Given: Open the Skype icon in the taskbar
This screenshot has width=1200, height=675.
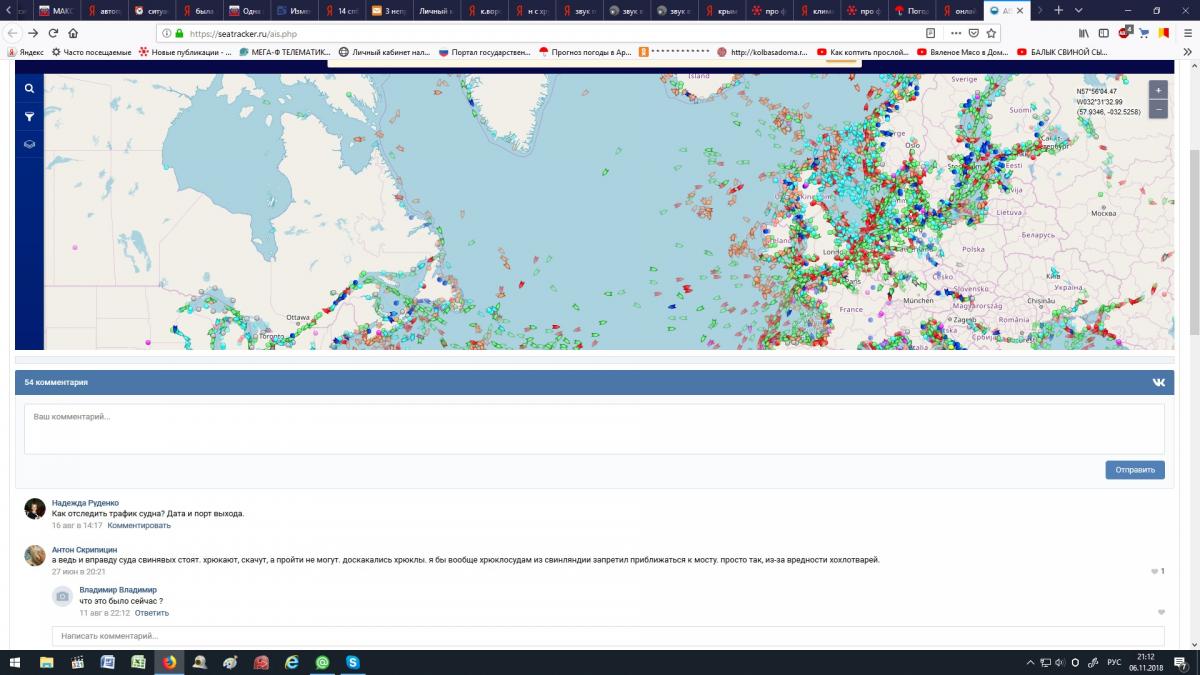Looking at the screenshot, I should coord(353,662).
